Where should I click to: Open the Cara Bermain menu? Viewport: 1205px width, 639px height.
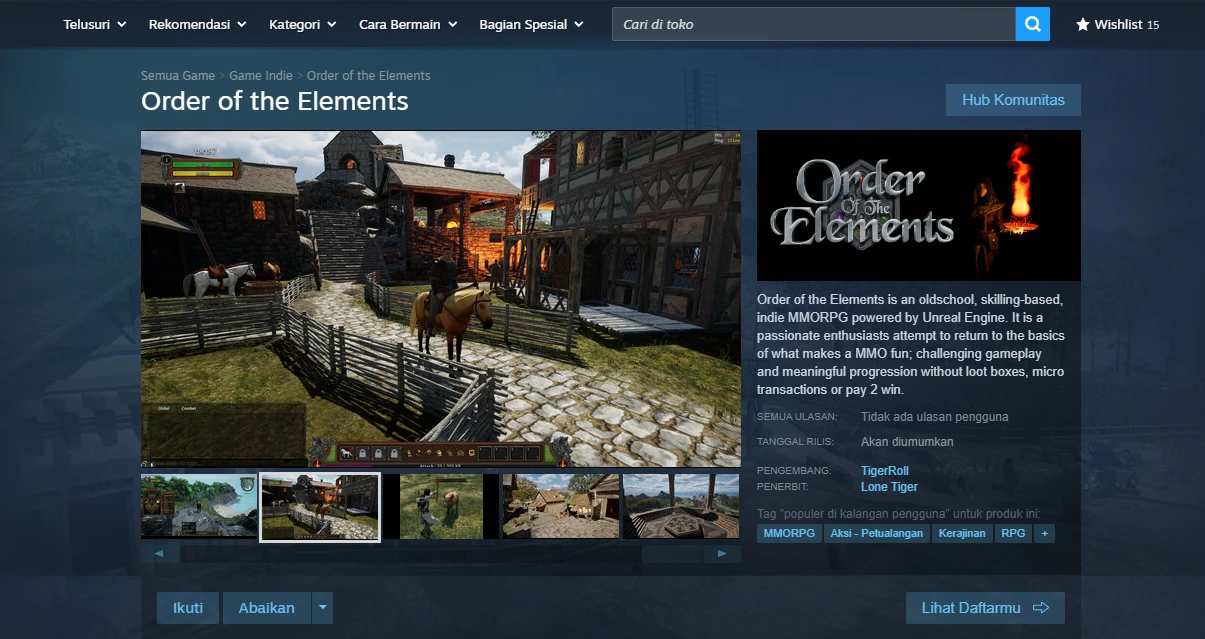(x=407, y=24)
